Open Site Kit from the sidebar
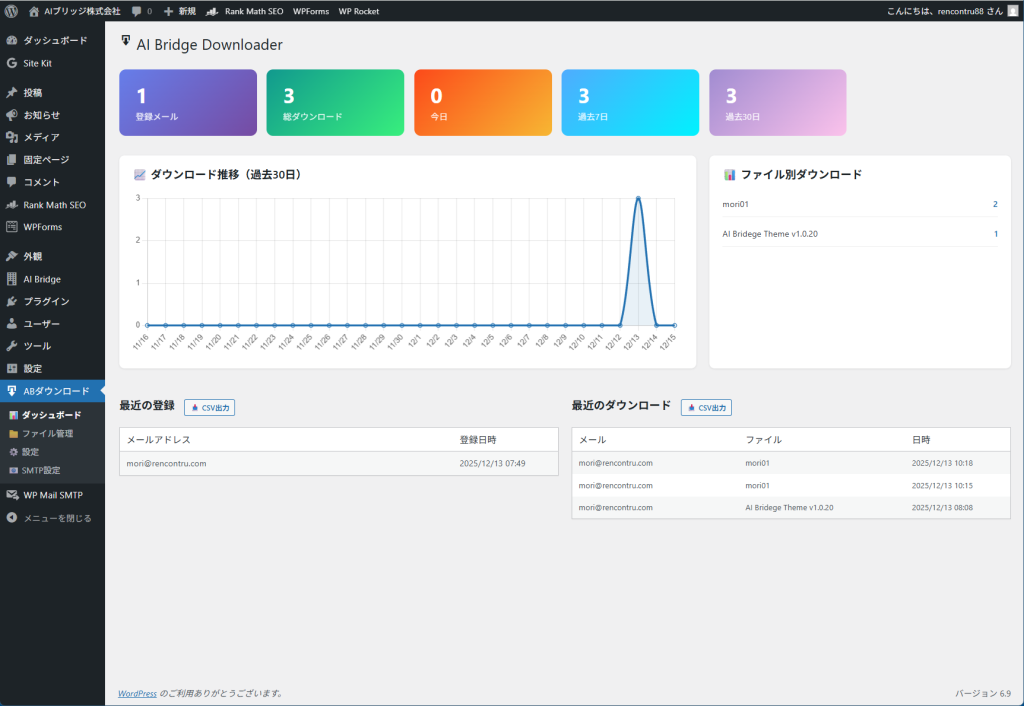The height and width of the screenshot is (706, 1024). point(38,63)
